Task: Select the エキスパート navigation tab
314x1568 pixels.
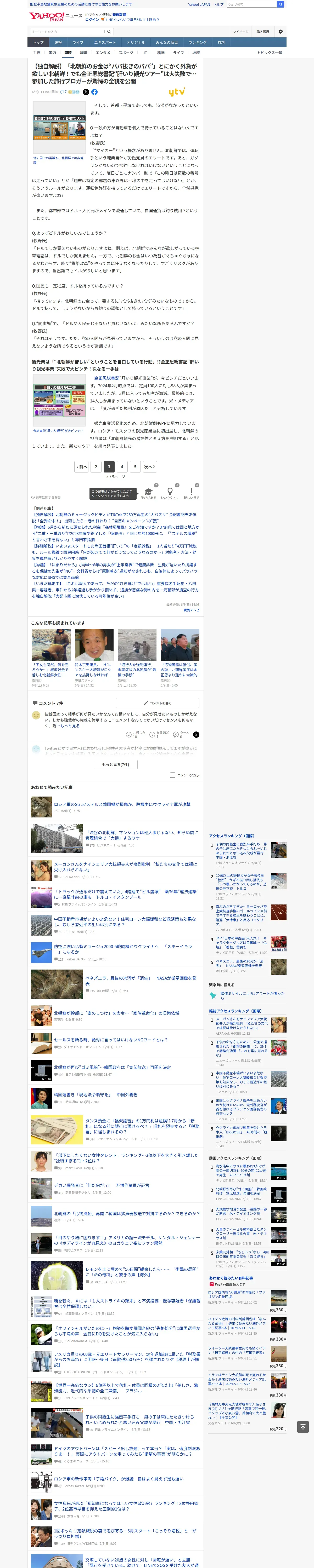Action: [105, 43]
